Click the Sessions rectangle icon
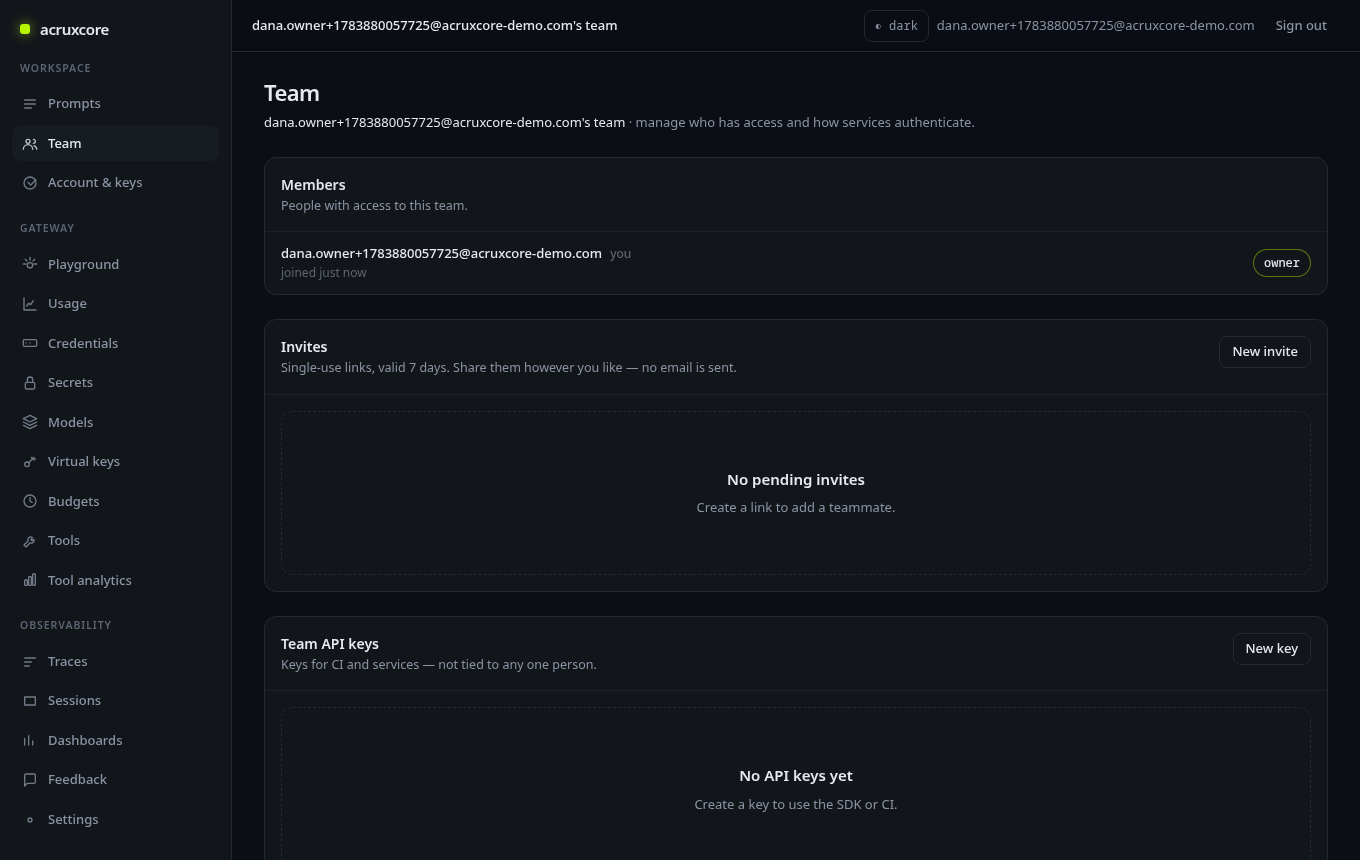1360x860 pixels. click(x=30, y=701)
